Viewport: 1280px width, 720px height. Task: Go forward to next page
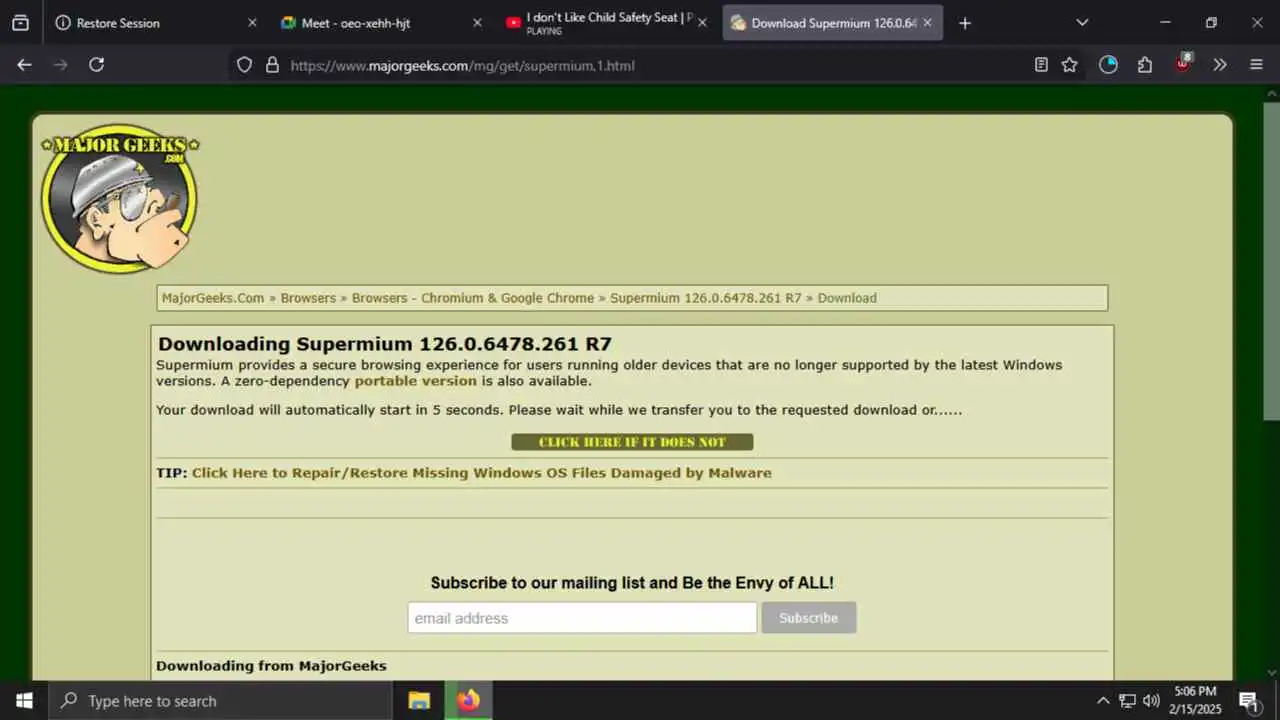tap(61, 65)
